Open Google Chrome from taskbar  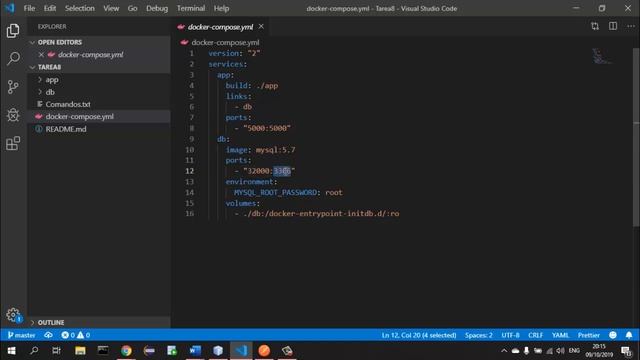click(126, 351)
